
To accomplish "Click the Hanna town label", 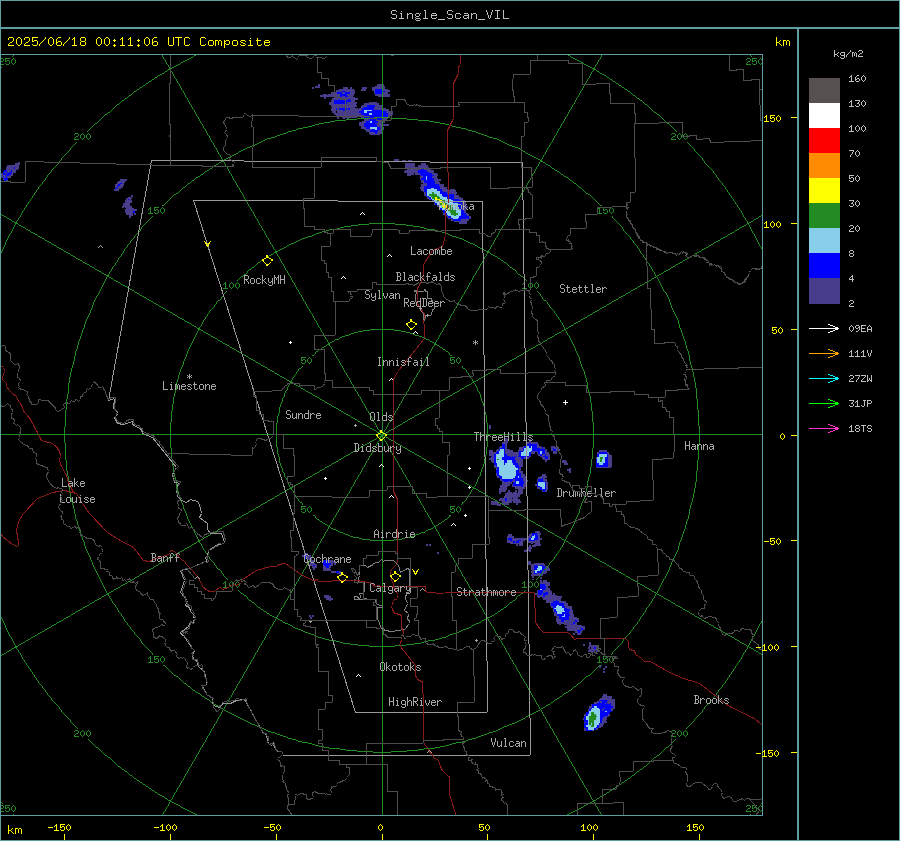I will pos(699,446).
